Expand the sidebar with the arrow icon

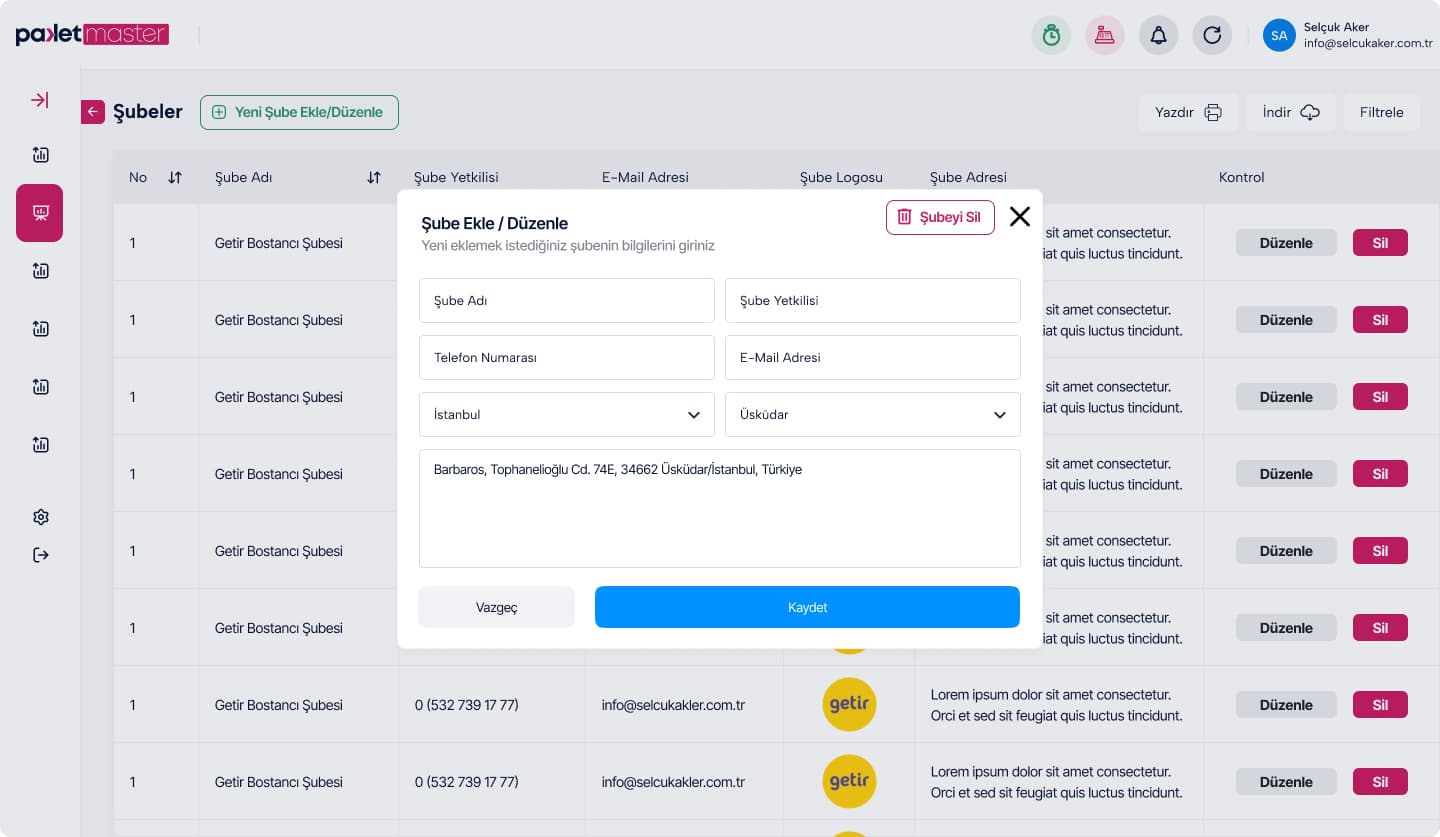[40, 100]
